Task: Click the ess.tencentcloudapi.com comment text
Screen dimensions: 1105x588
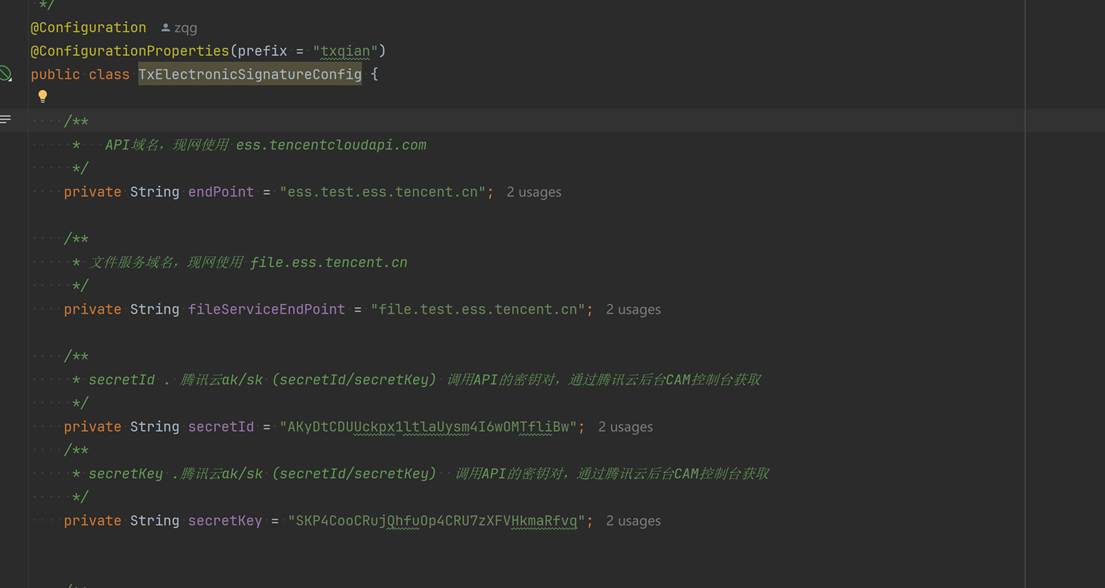Action: coord(331,145)
